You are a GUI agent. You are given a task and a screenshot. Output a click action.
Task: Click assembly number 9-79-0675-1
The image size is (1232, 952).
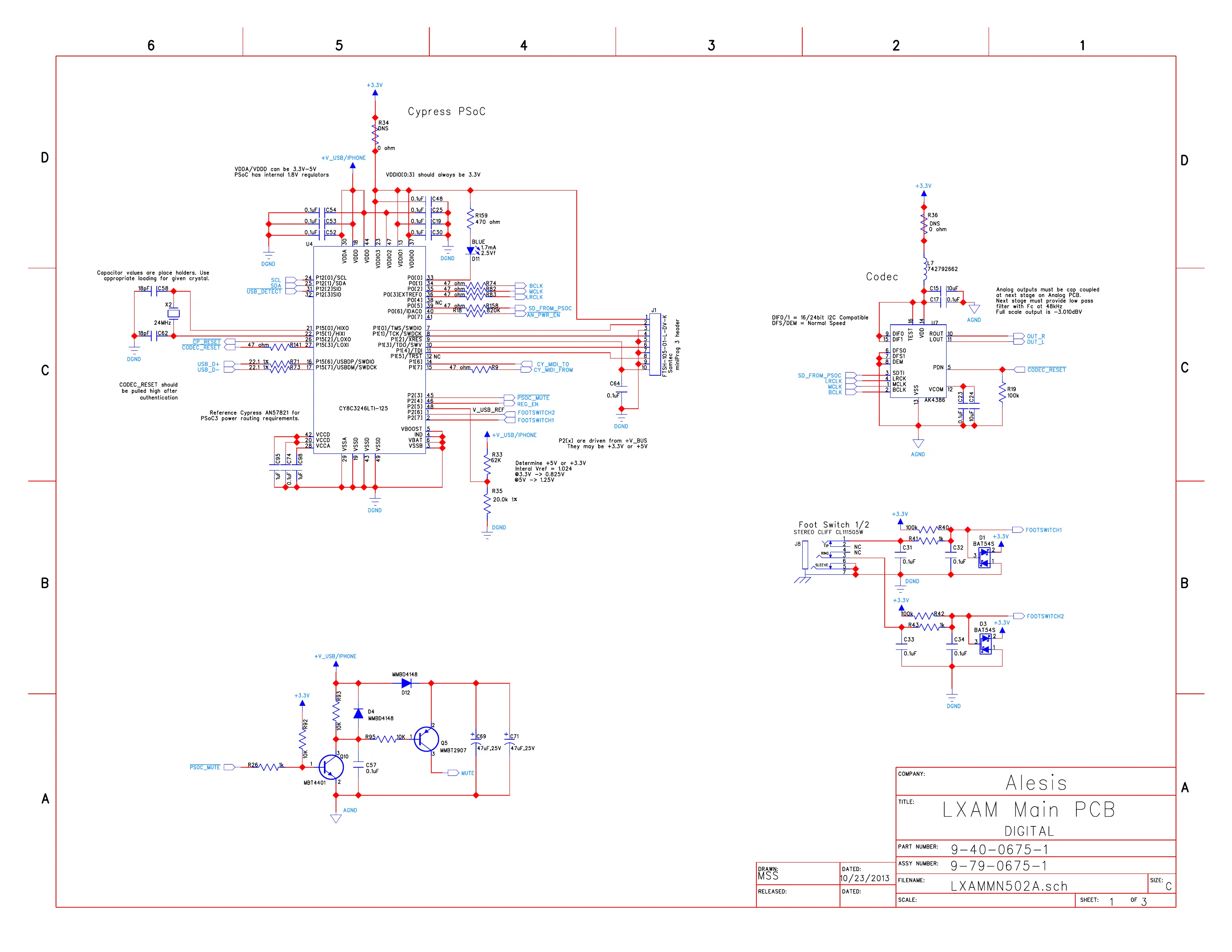(x=999, y=866)
